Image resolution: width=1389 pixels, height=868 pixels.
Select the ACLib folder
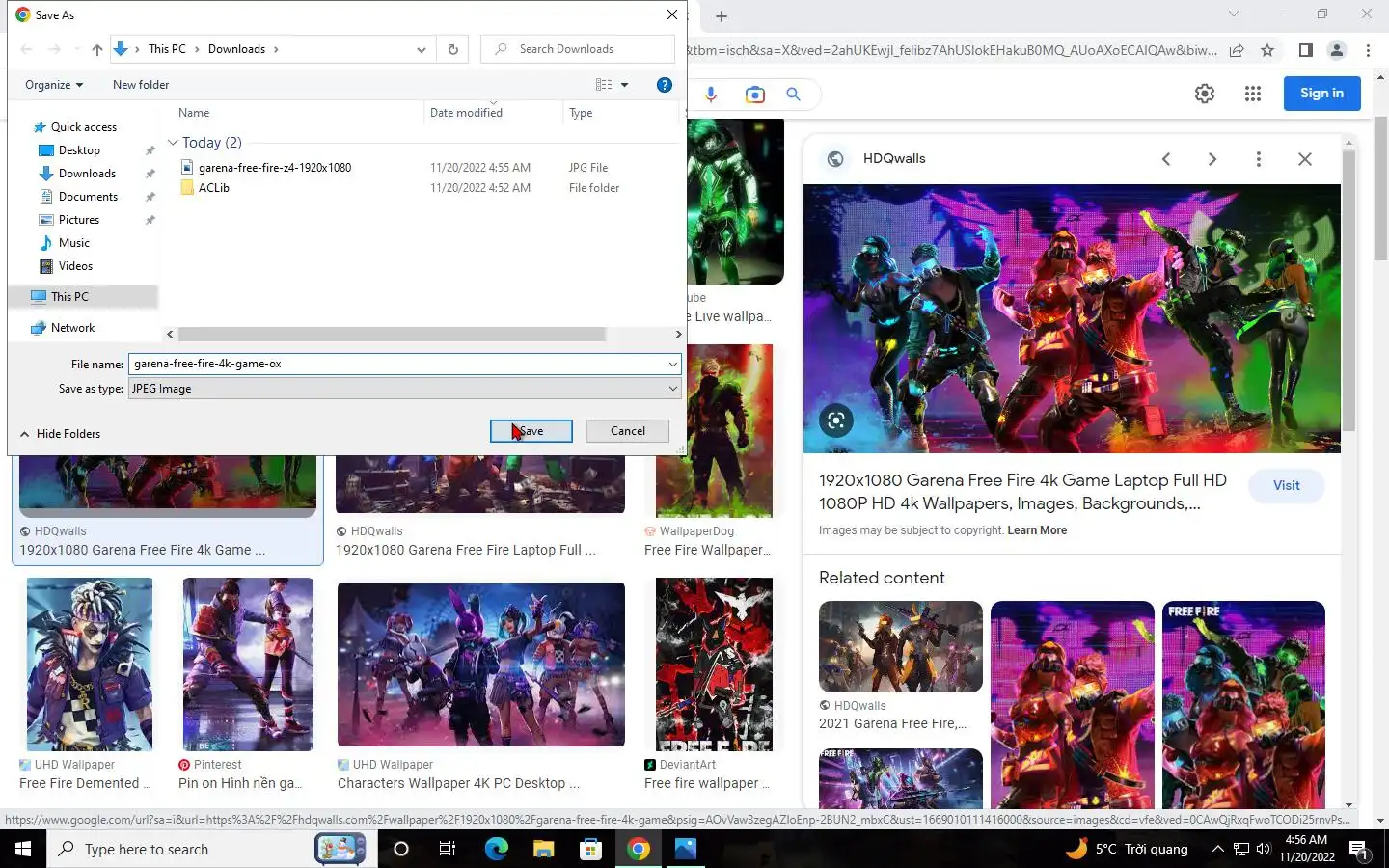(x=213, y=188)
